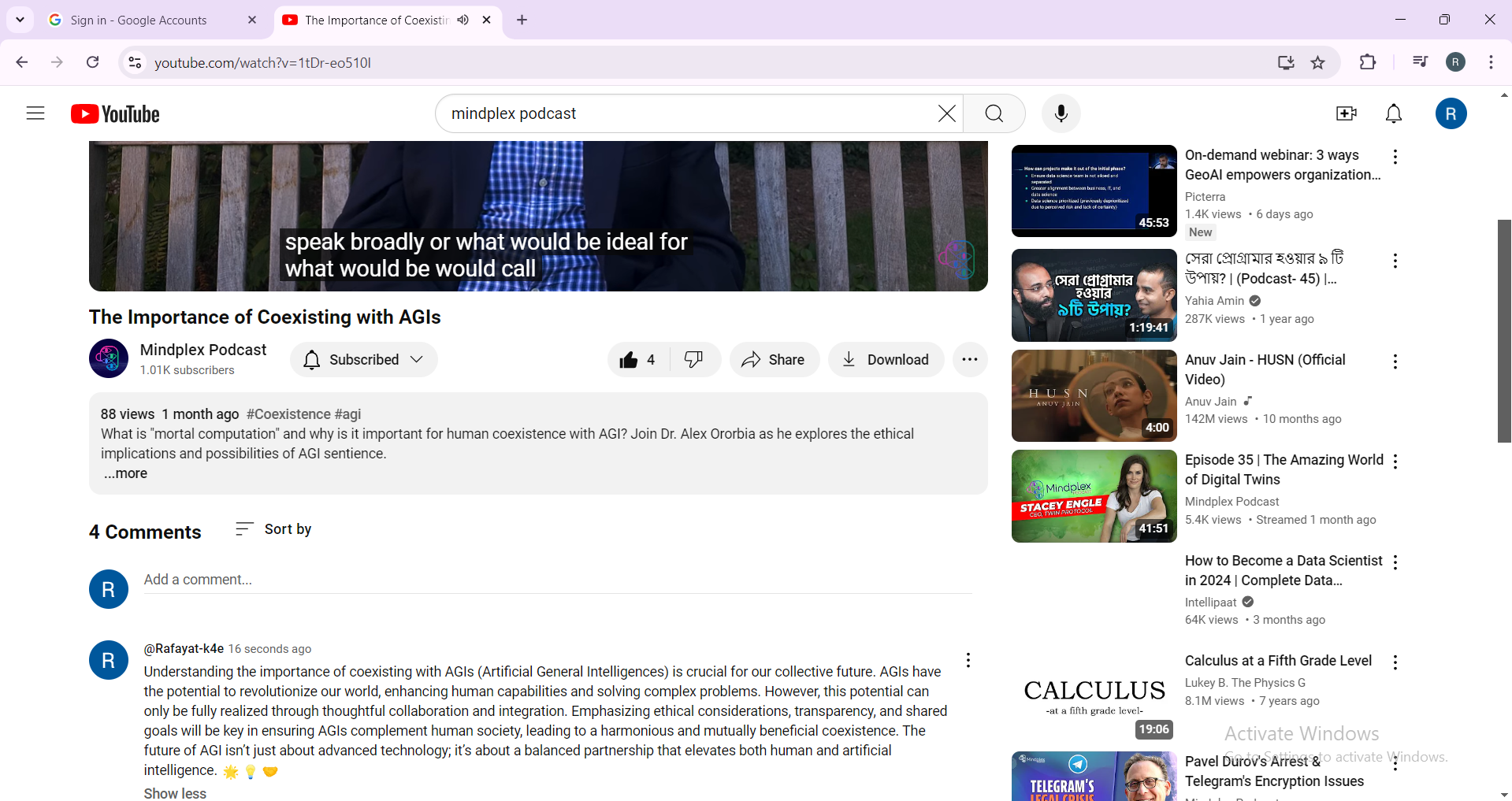The image size is (1512, 801).
Task: Click the page vertical scrollbar thumb
Action: point(1504,331)
